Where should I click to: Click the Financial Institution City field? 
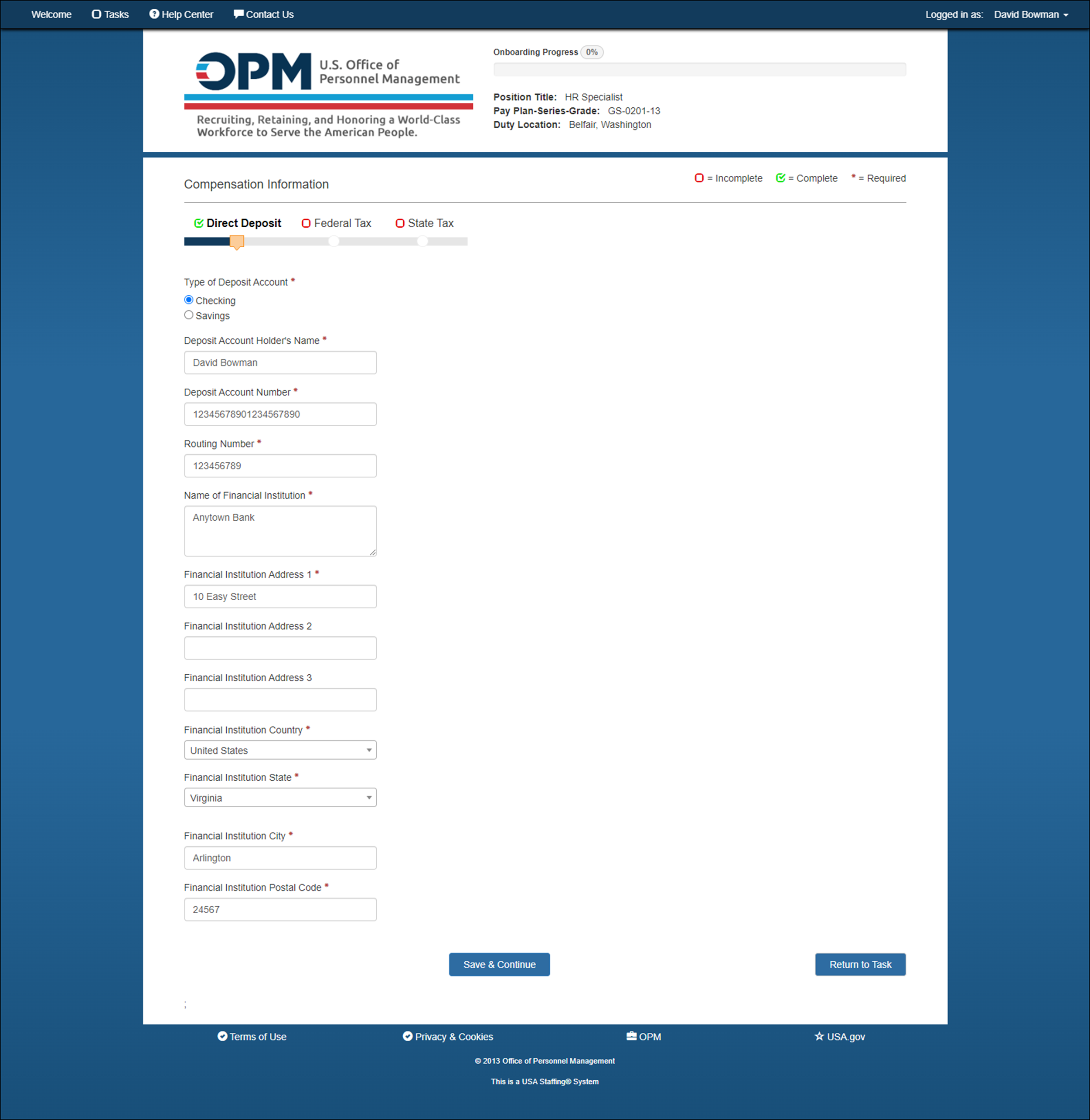point(280,858)
